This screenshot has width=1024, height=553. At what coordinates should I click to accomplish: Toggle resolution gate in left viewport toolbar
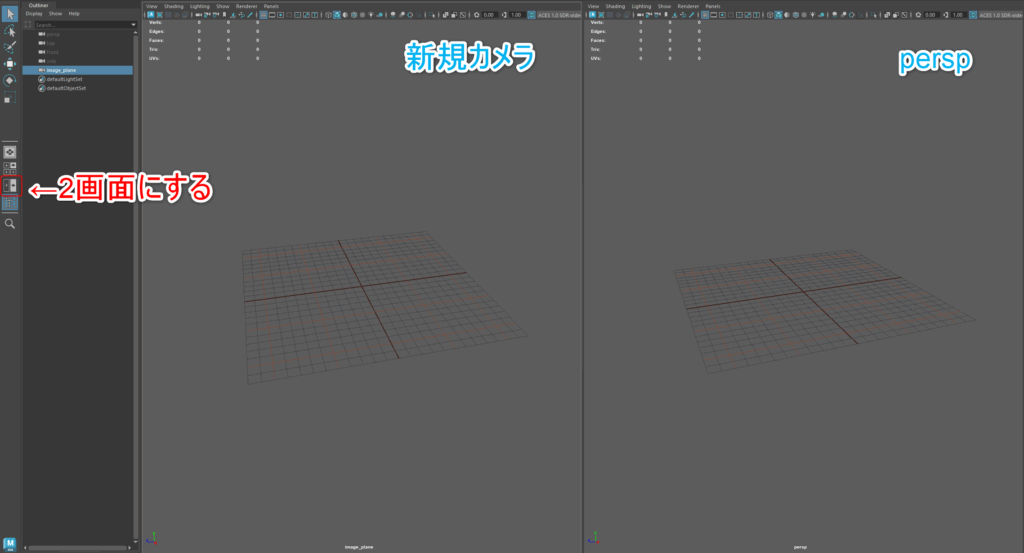pyautogui.click(x=280, y=14)
